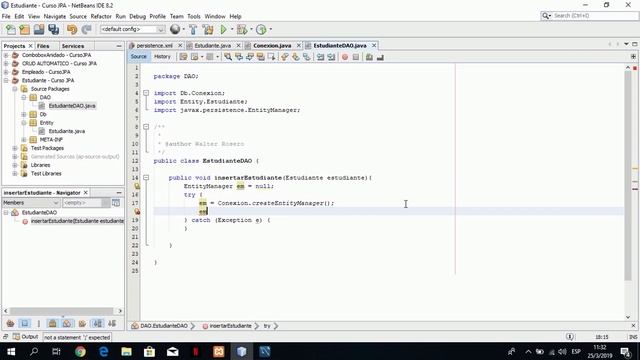Open the Run Project dropdown arrow
Image resolution: width=640 pixels, height=360 pixels.
(x=232, y=29)
